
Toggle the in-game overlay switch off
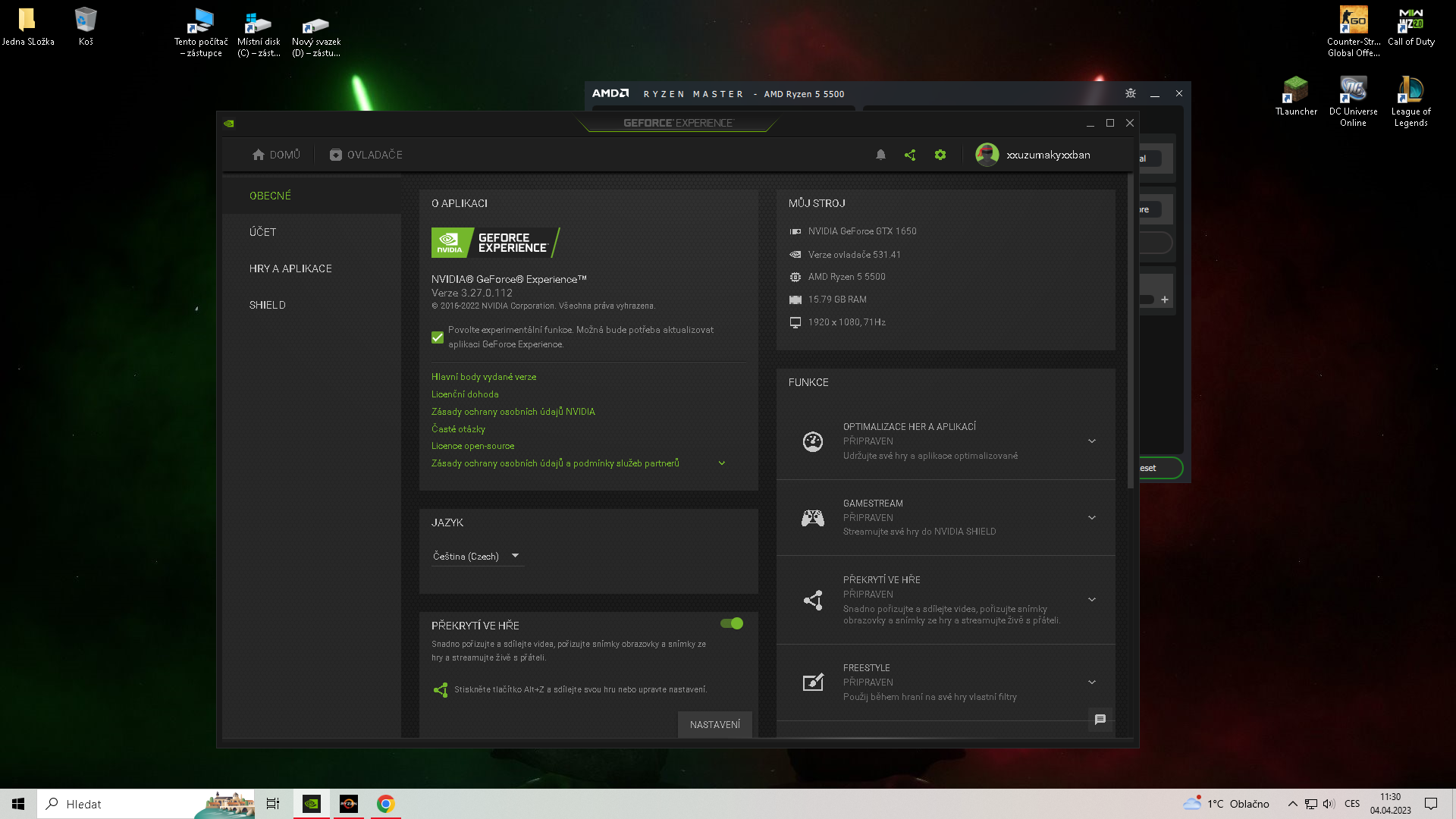(732, 623)
